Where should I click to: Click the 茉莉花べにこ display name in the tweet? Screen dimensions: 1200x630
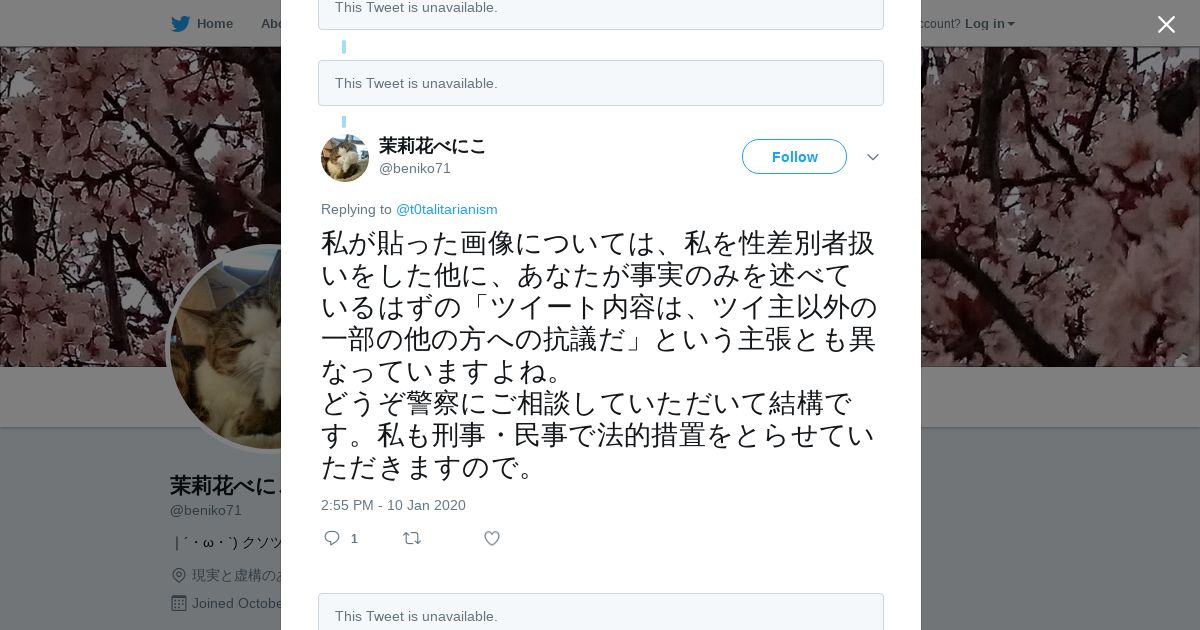(x=432, y=146)
